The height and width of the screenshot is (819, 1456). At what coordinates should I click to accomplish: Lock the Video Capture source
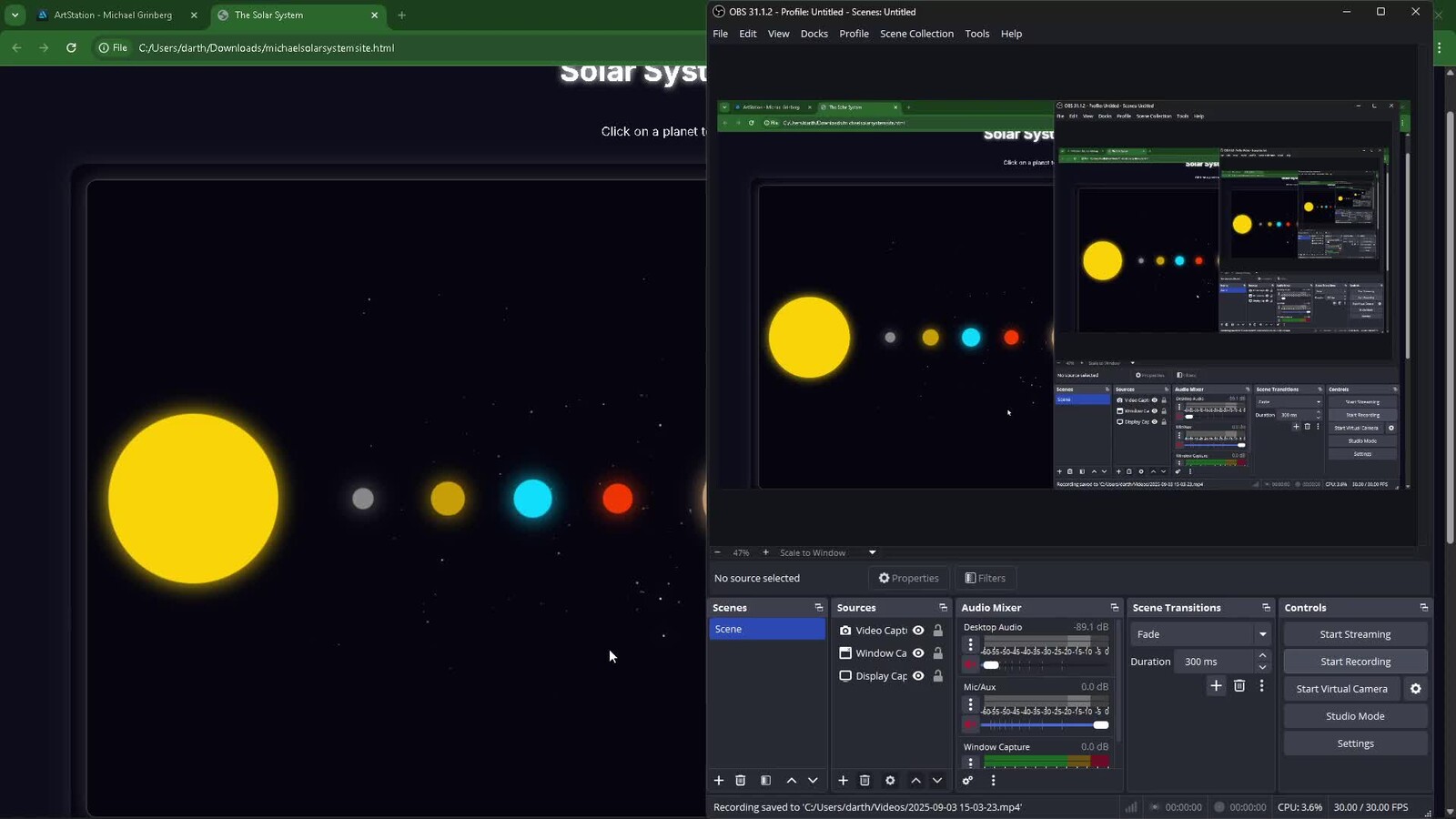[938, 631]
